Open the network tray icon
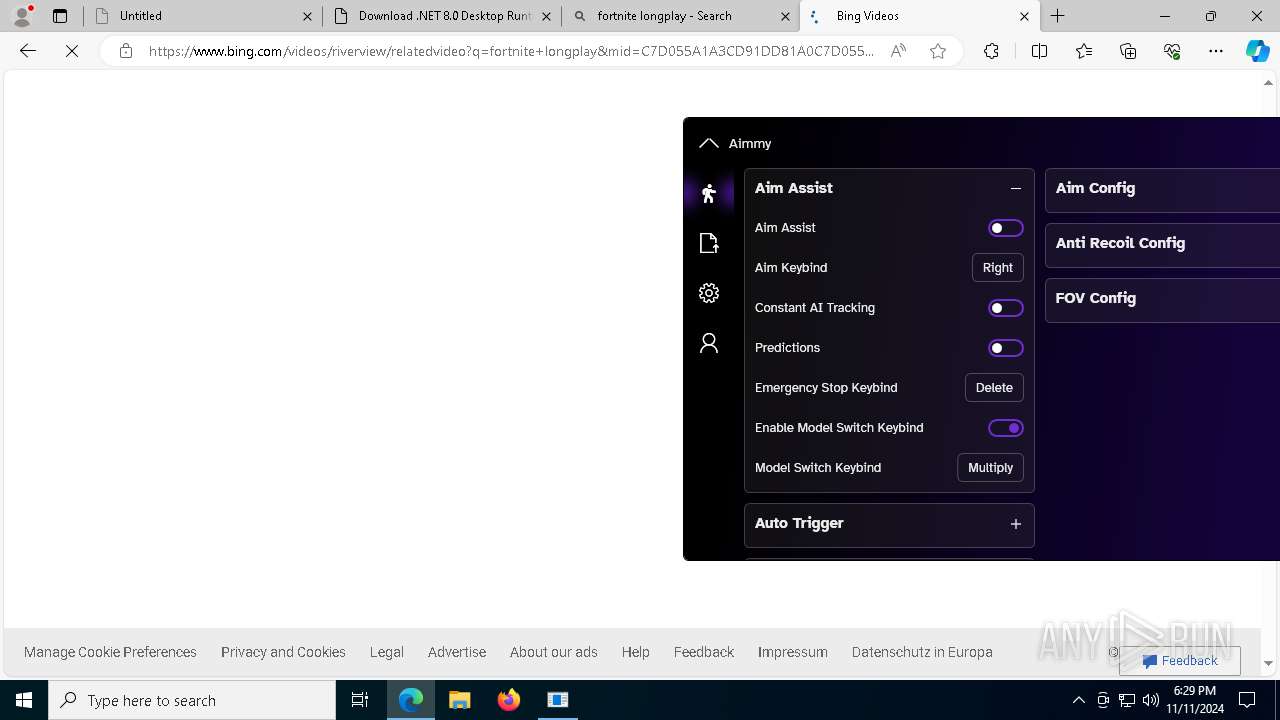This screenshot has width=1280, height=720. [x=1126, y=700]
